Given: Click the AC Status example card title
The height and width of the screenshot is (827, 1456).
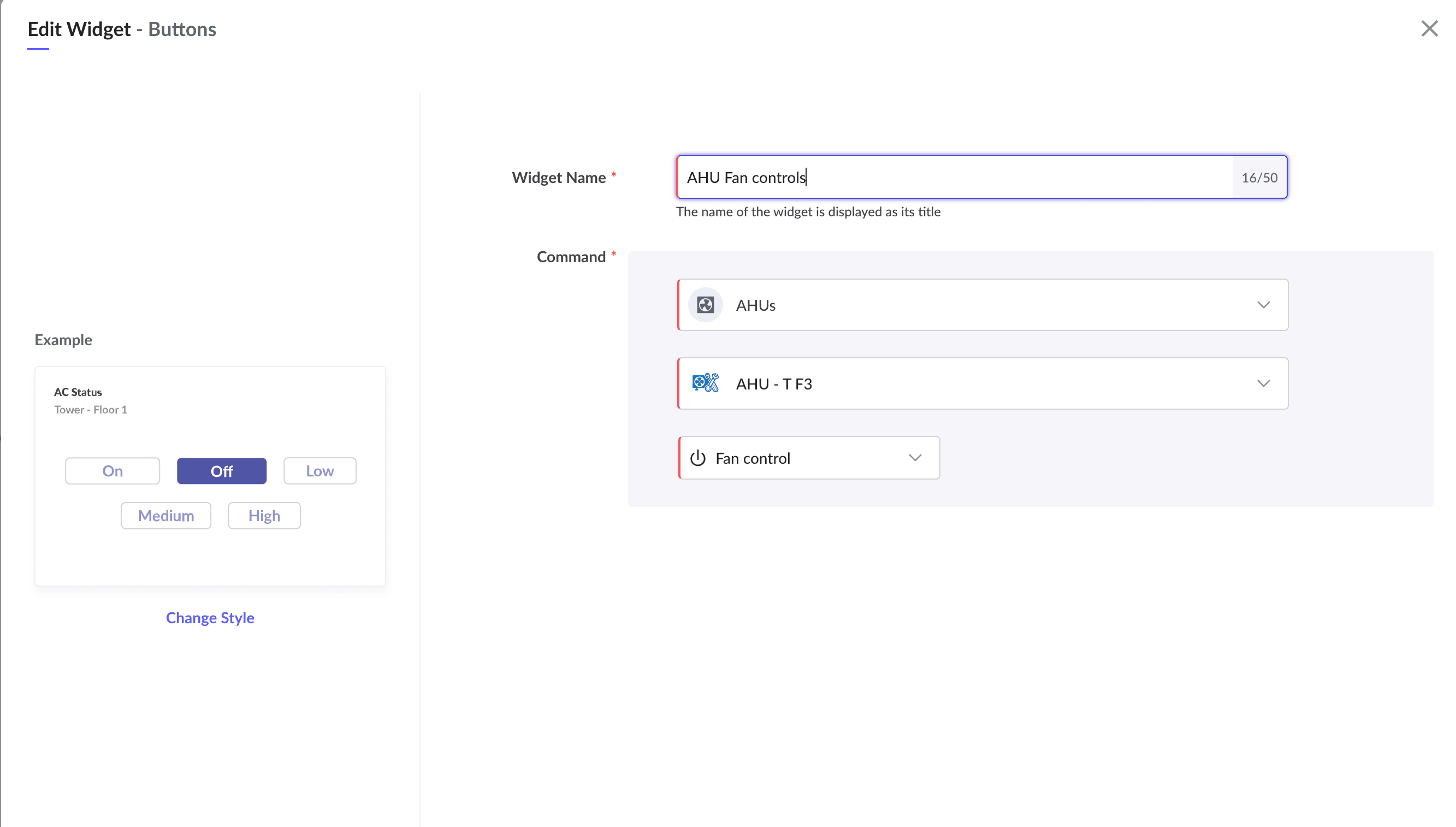Looking at the screenshot, I should point(78,392).
